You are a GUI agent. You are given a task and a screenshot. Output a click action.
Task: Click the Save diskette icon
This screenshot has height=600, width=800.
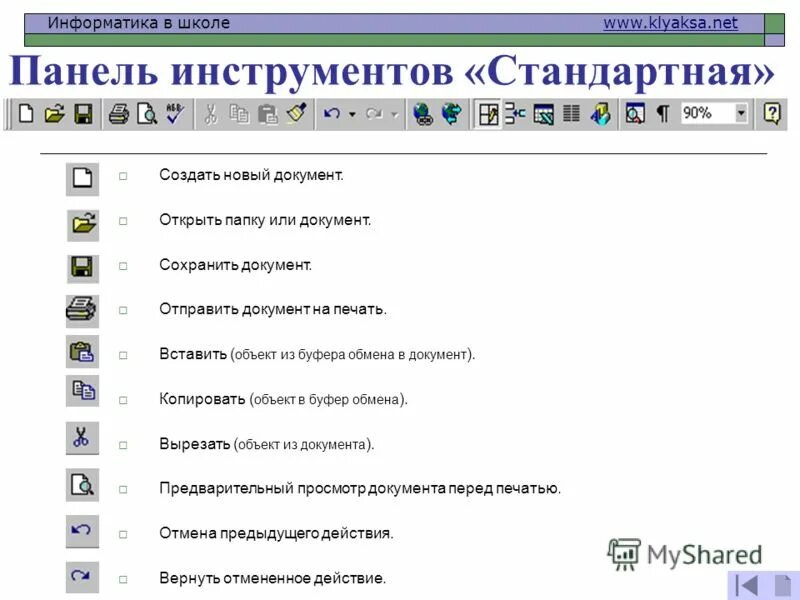pos(83,113)
